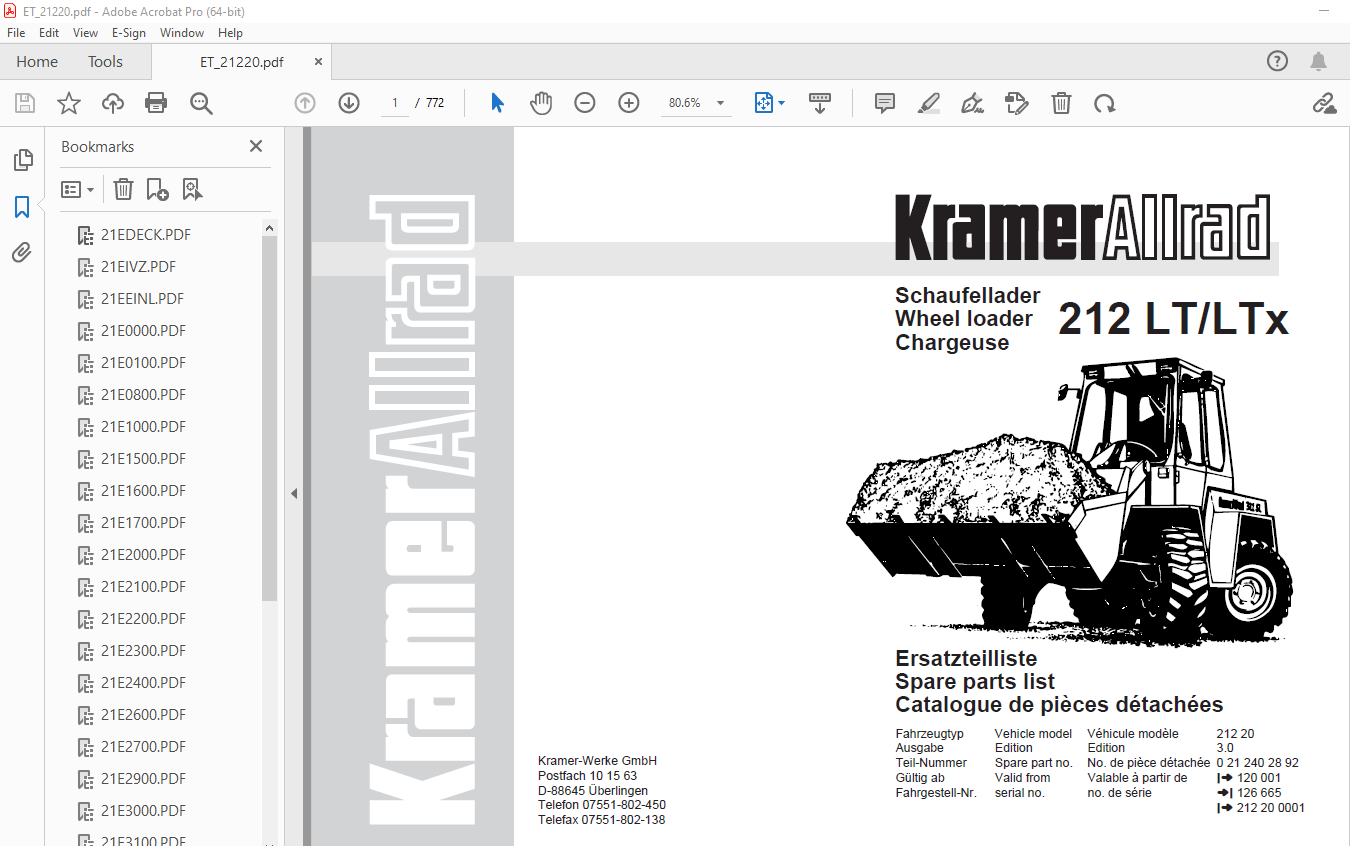Switch to the Home tab

[x=37, y=61]
